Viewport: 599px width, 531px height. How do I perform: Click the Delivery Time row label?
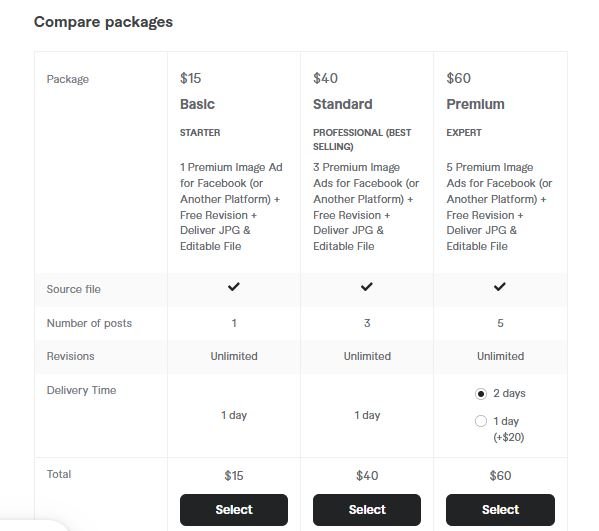[x=81, y=390]
